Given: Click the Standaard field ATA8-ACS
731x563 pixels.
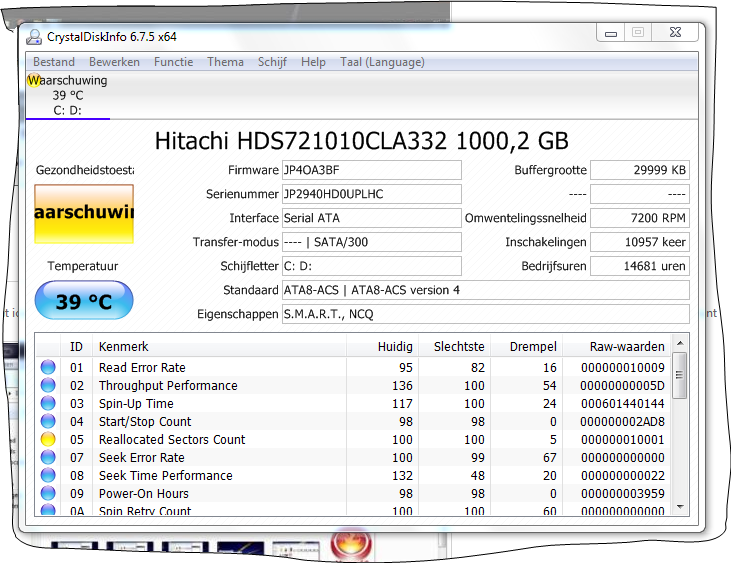Looking at the screenshot, I should 486,290.
